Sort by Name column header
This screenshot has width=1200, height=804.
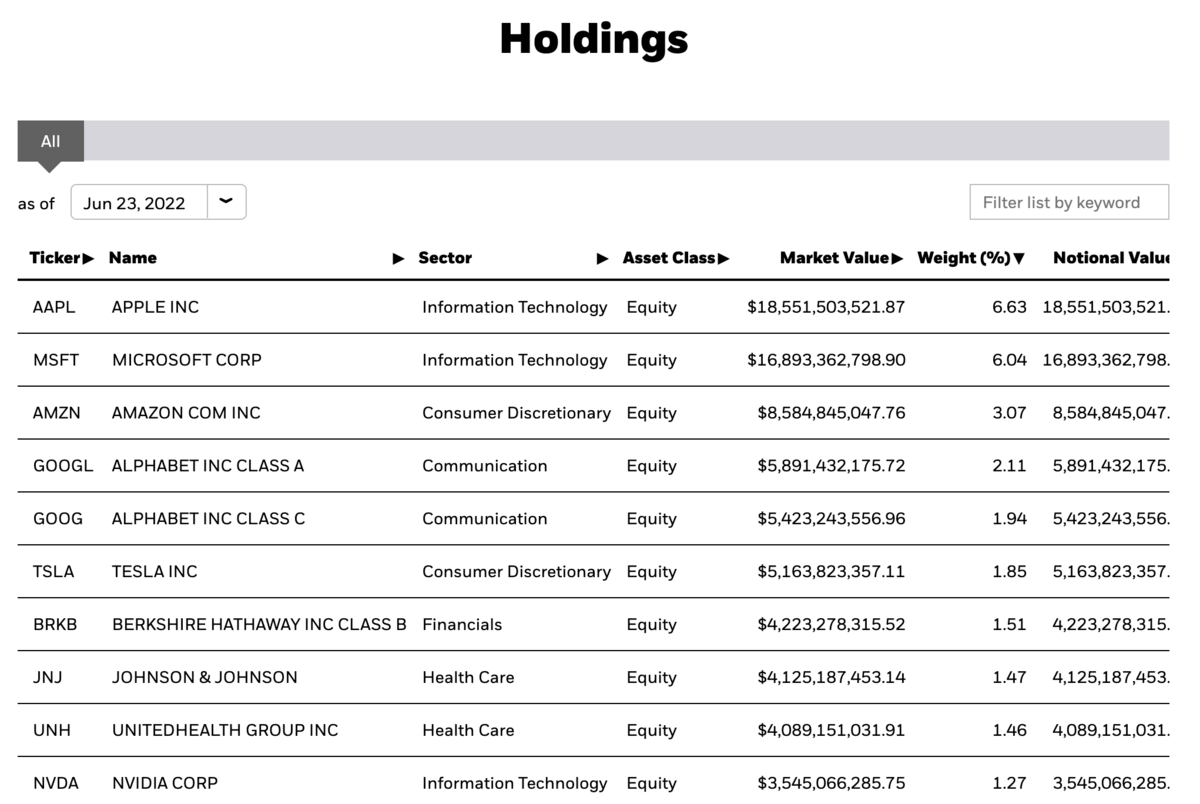(133, 258)
